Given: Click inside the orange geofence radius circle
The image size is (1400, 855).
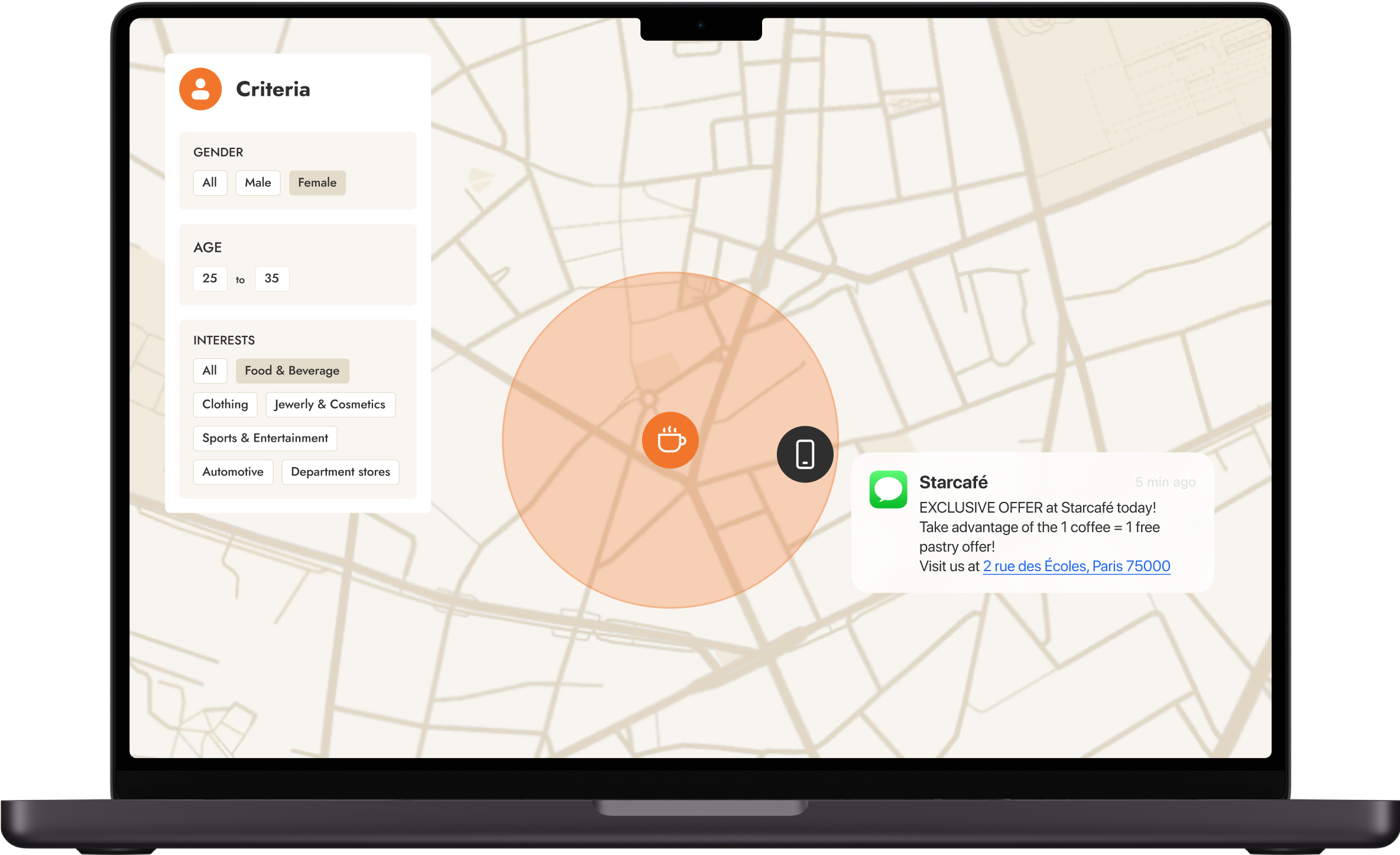Looking at the screenshot, I should (x=591, y=520).
